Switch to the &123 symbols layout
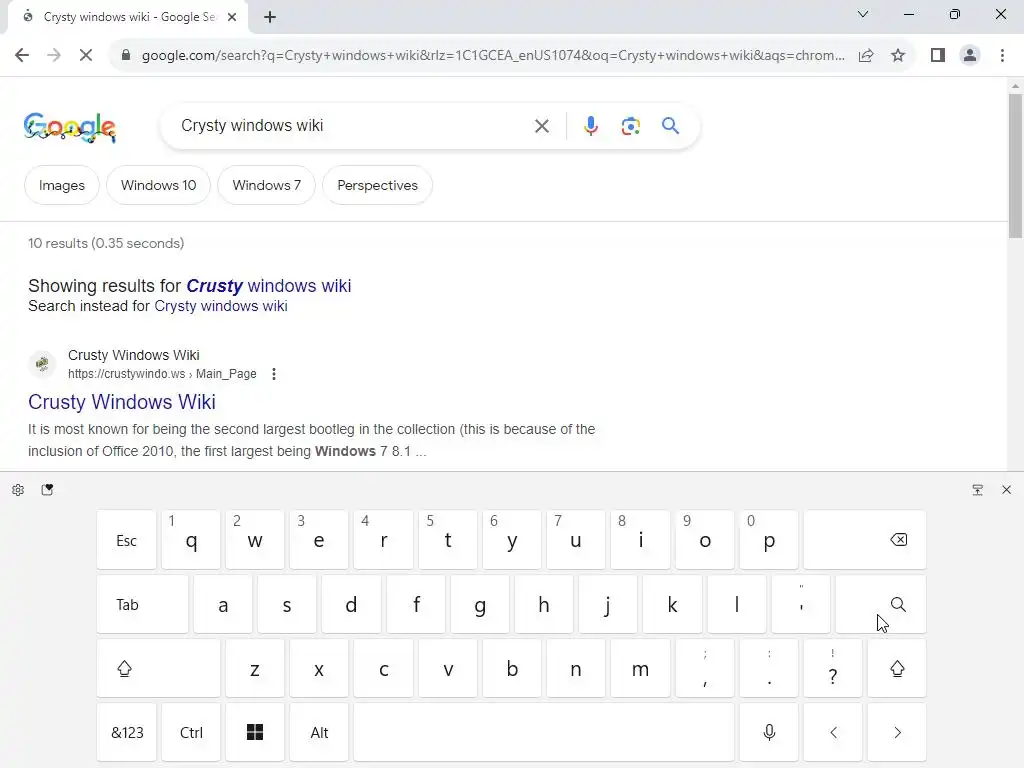Image resolution: width=1024 pixels, height=768 pixels. (x=127, y=732)
